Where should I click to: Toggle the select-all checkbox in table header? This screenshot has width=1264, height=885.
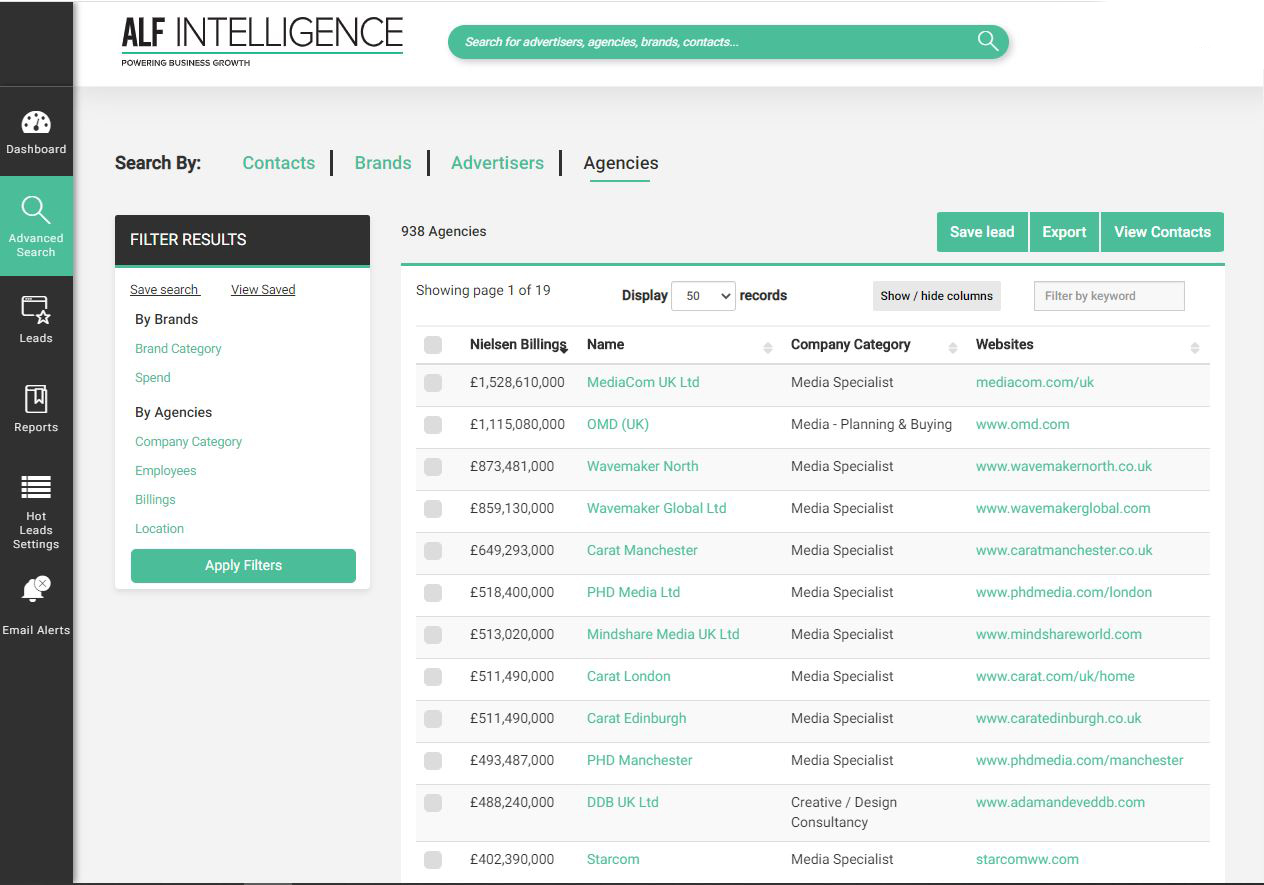pyautogui.click(x=433, y=345)
